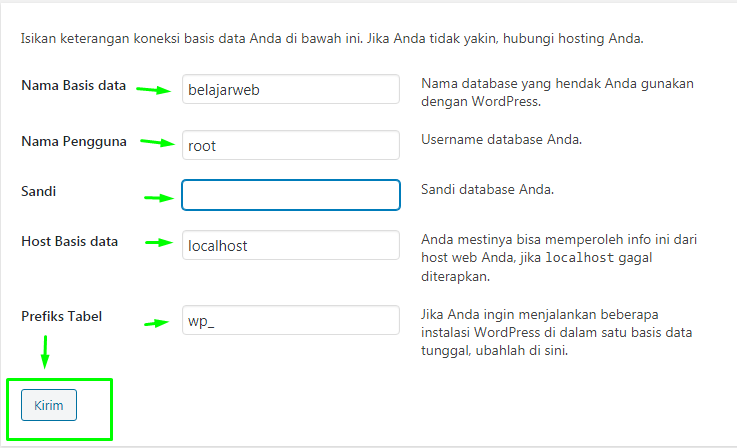The height and width of the screenshot is (448, 737).
Task: Click the green arrow pointing to belajarweb field
Action: click(x=153, y=89)
